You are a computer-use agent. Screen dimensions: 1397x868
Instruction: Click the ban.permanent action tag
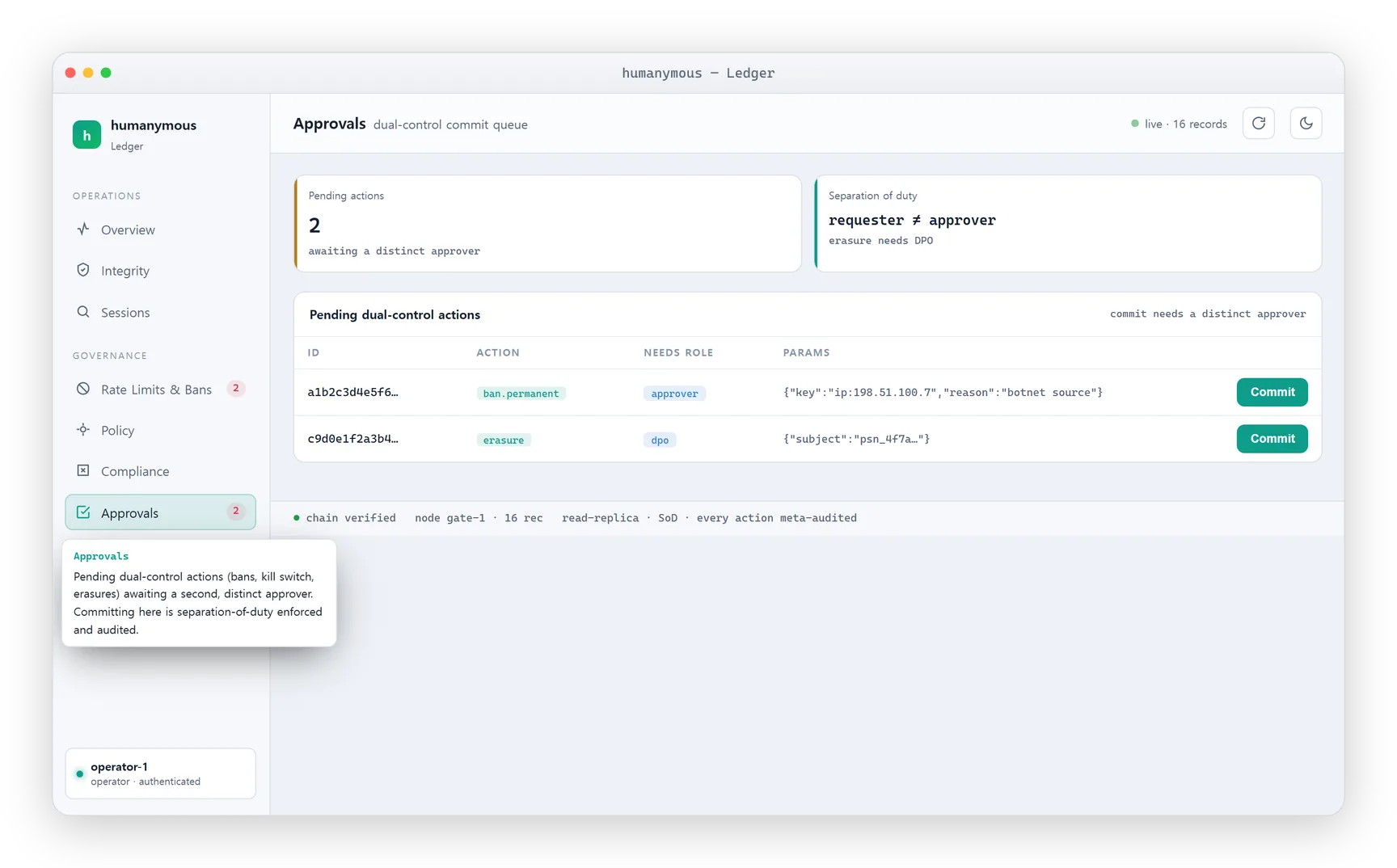521,394
